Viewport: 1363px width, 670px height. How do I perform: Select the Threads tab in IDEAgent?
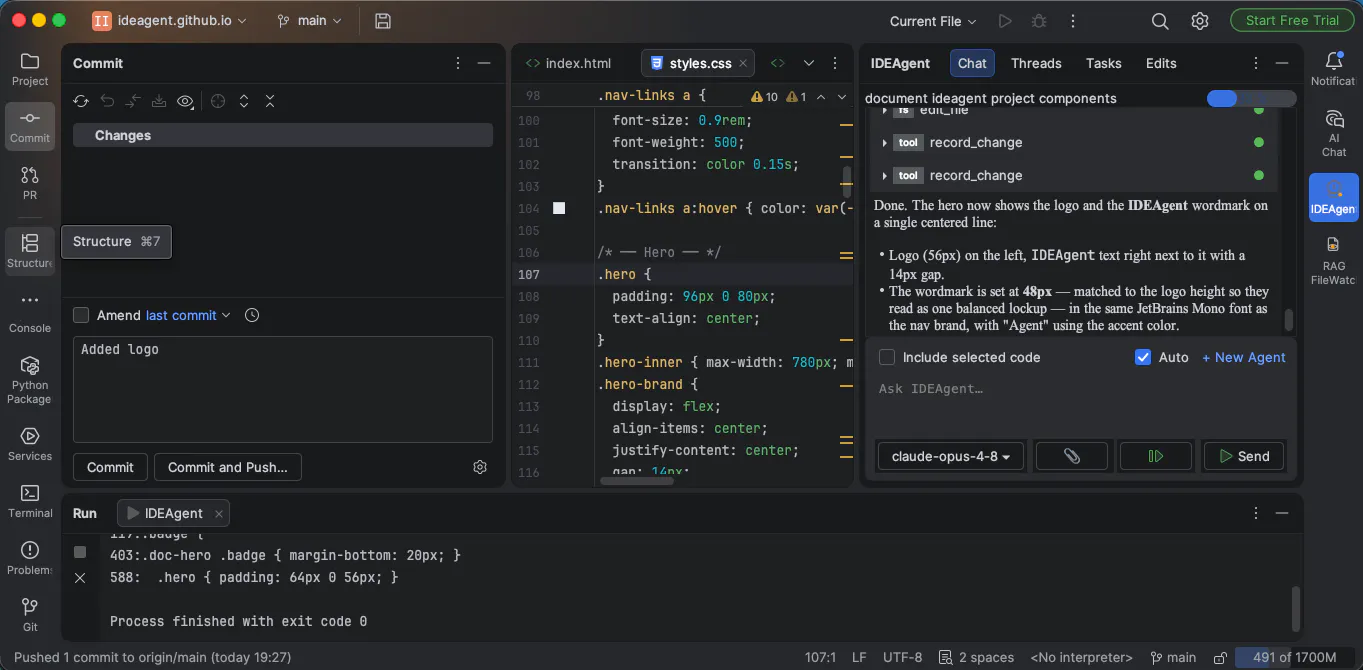[x=1036, y=63]
